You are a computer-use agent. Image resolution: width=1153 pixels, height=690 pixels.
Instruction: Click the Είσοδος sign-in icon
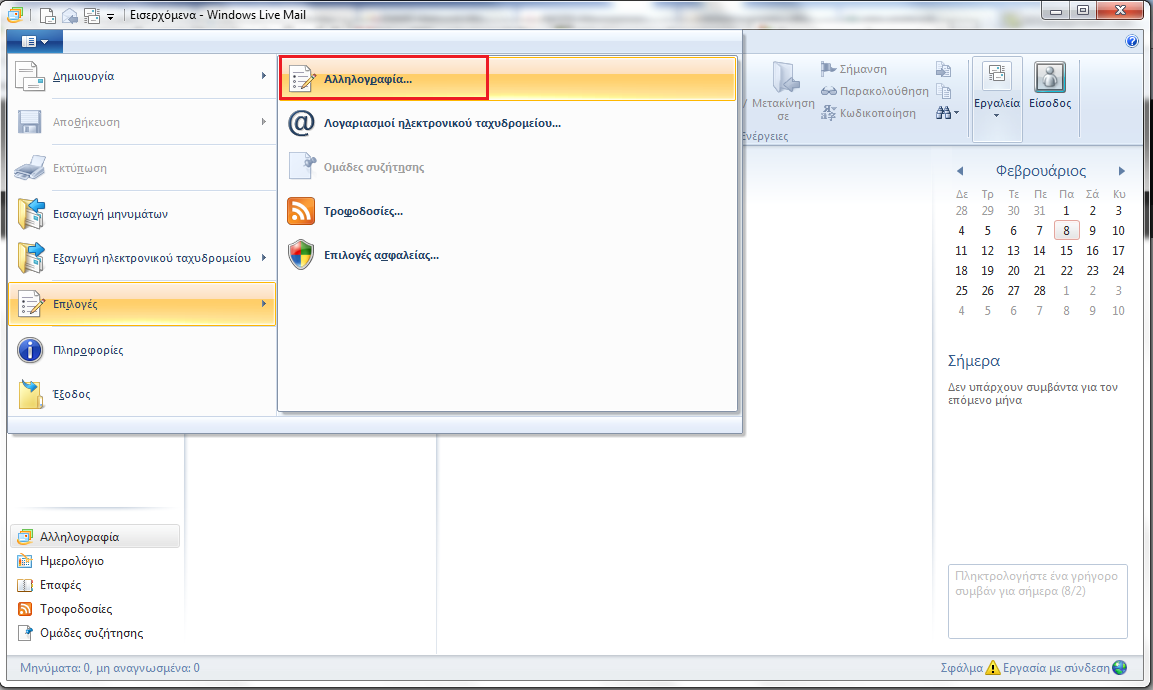1049,77
